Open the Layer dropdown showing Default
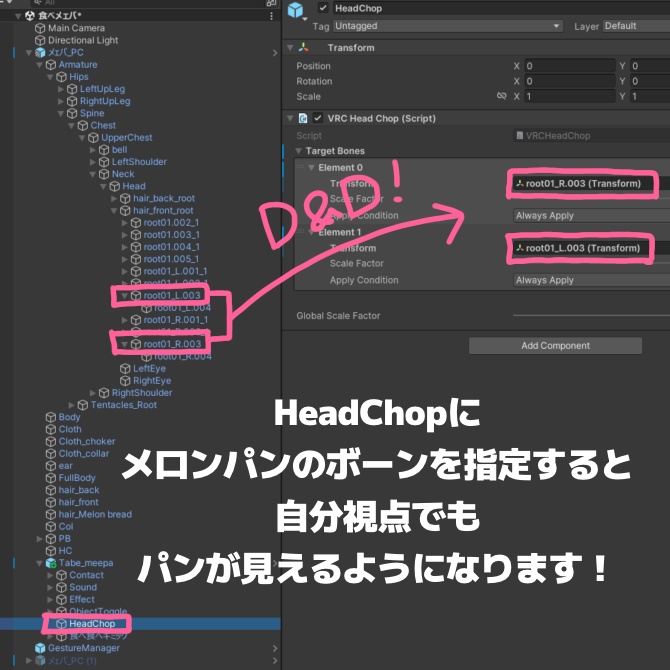The image size is (670, 670). (636, 26)
